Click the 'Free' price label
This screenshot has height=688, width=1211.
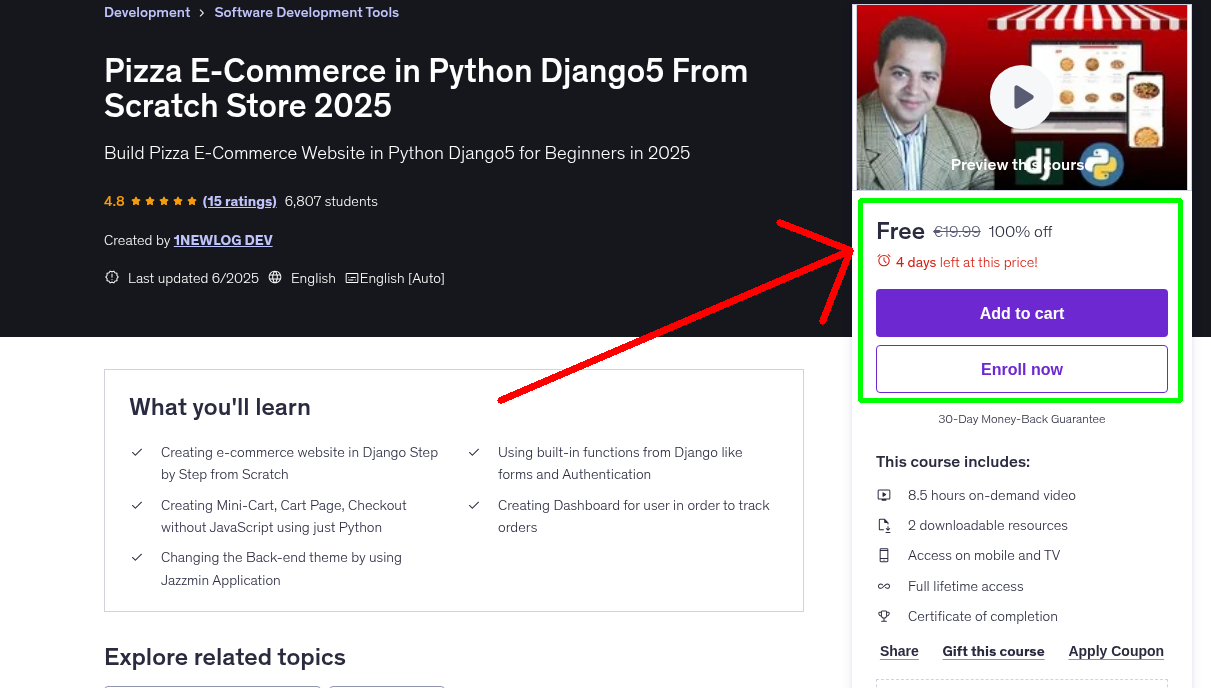click(900, 231)
